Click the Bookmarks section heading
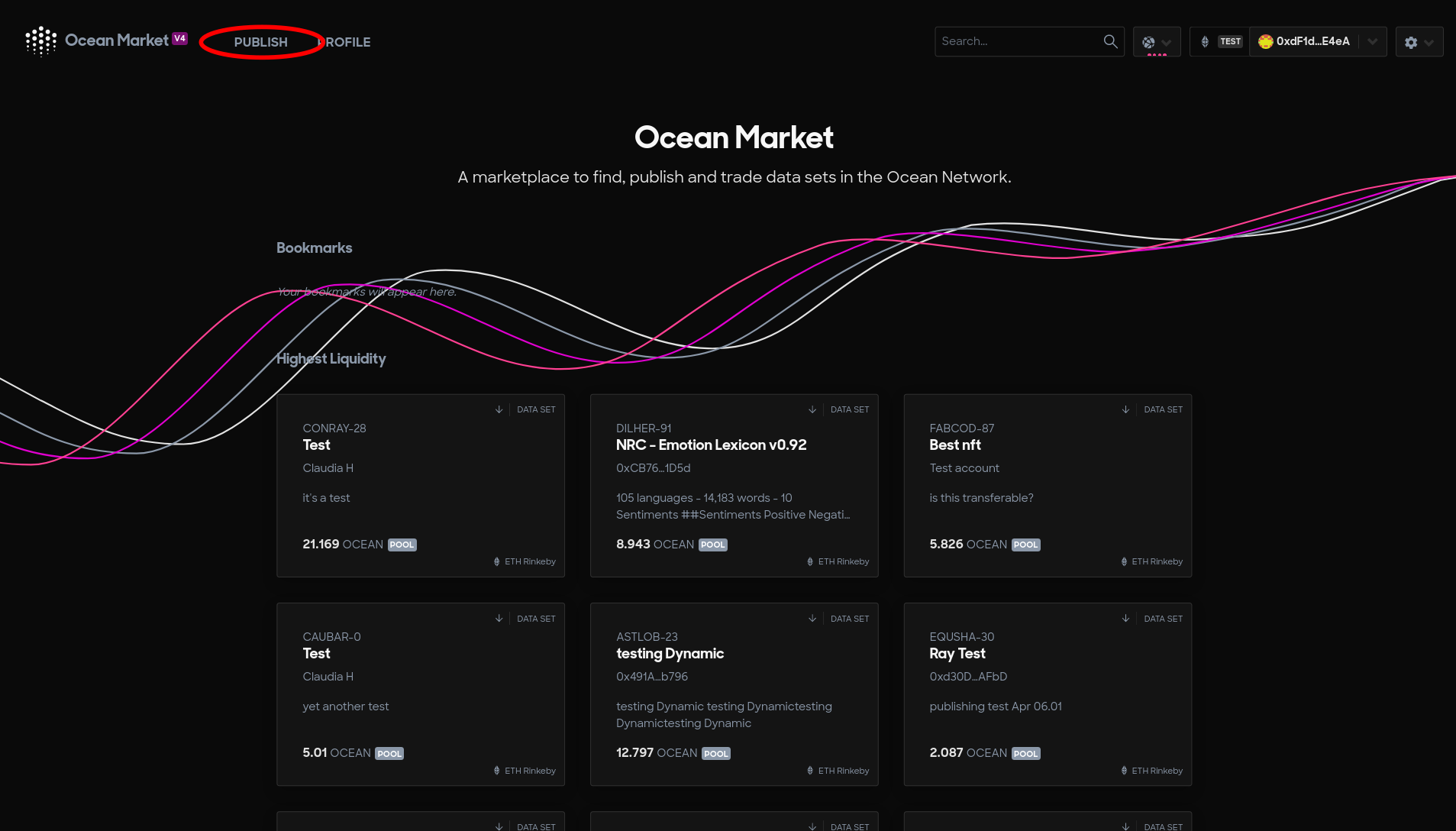The image size is (1456, 831). (314, 247)
